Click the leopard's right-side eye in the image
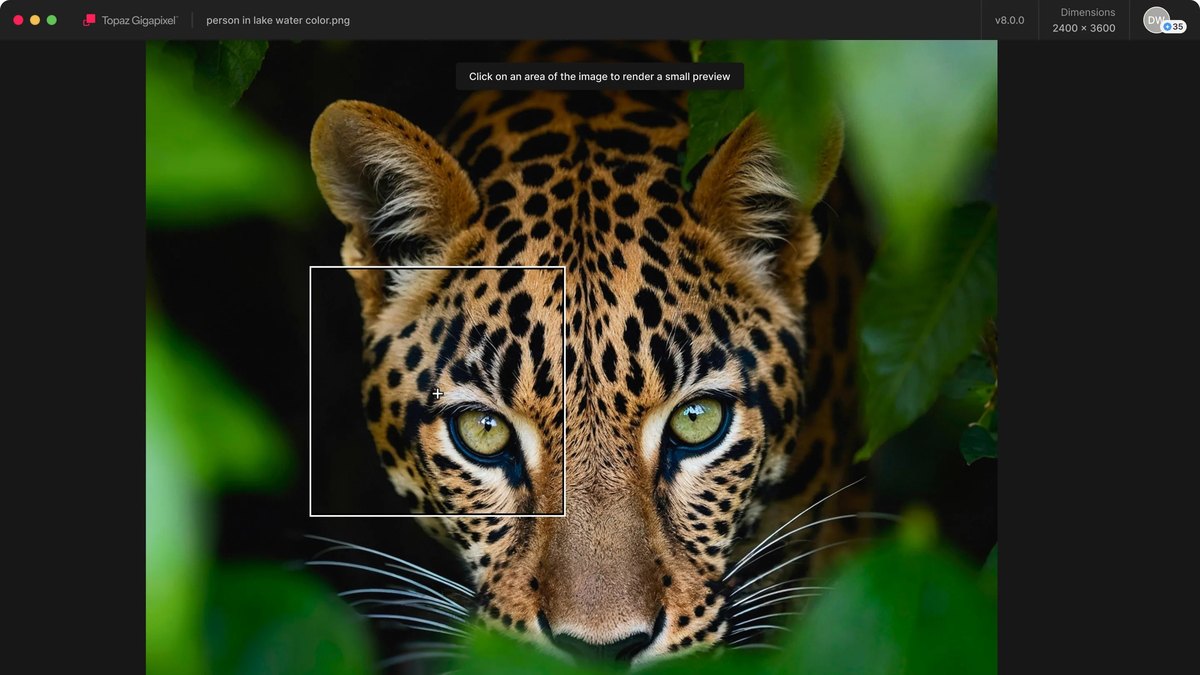 pos(697,421)
